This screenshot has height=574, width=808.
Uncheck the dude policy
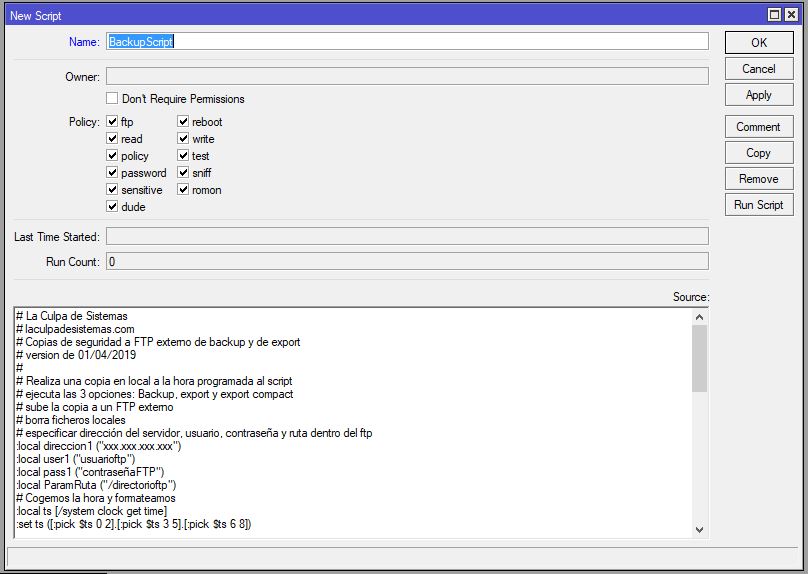tap(113, 207)
